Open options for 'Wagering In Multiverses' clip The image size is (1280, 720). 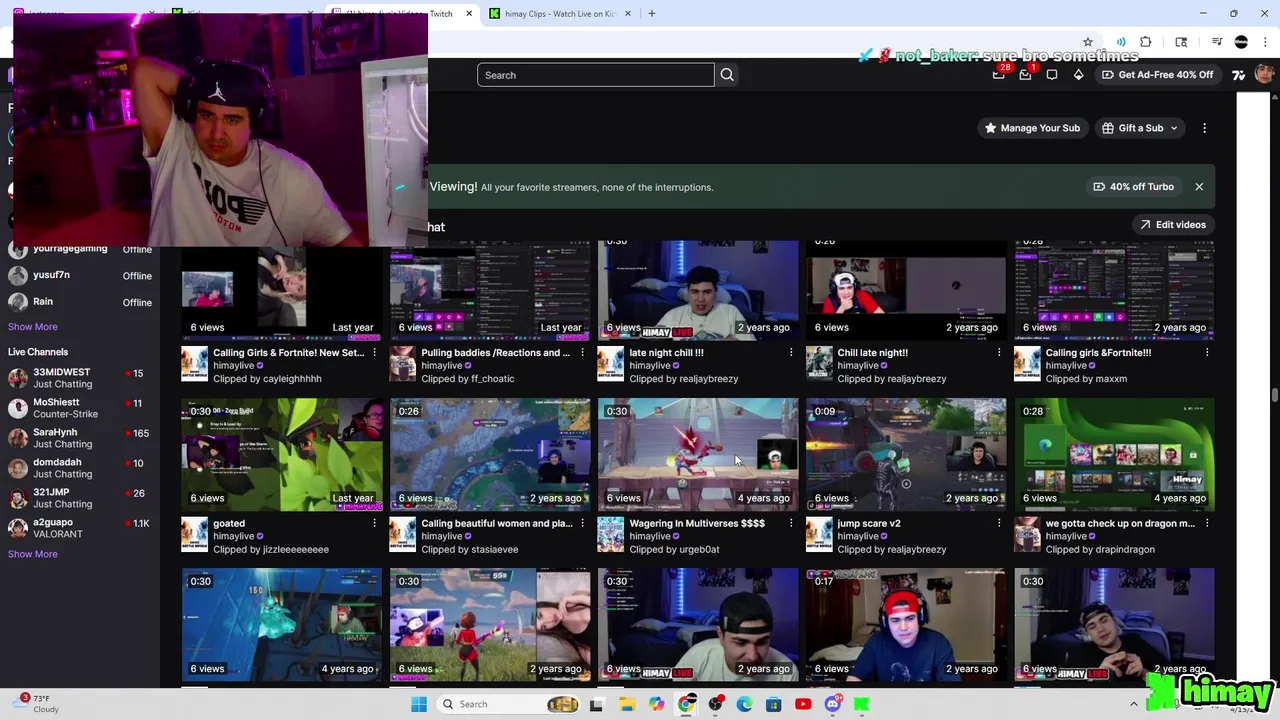791,523
